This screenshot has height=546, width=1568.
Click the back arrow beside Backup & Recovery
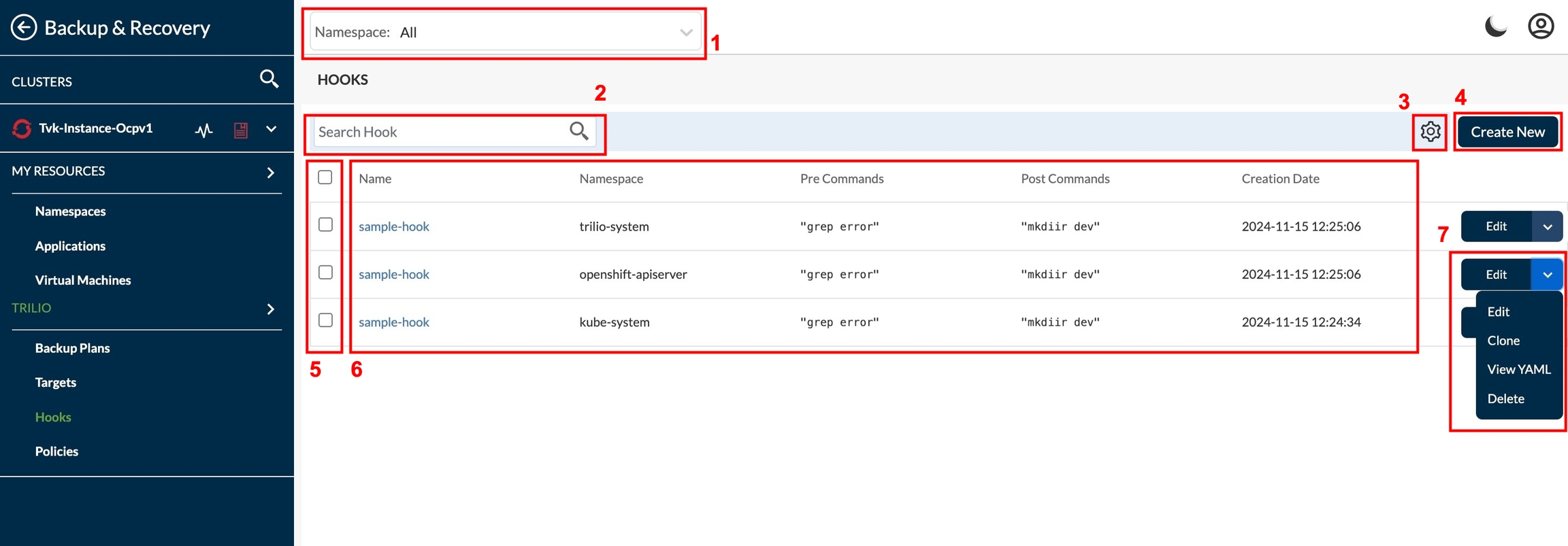pos(24,28)
